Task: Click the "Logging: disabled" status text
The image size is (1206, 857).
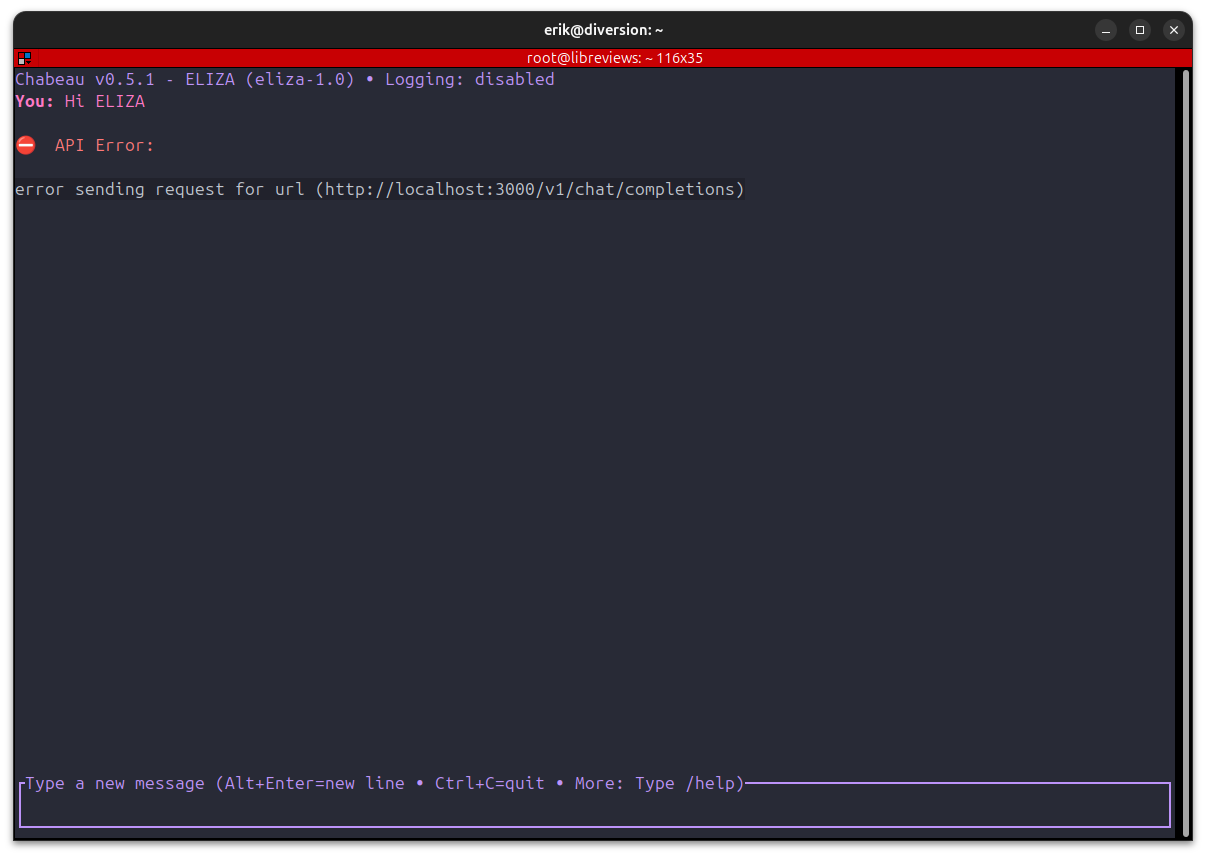Action: [x=469, y=79]
